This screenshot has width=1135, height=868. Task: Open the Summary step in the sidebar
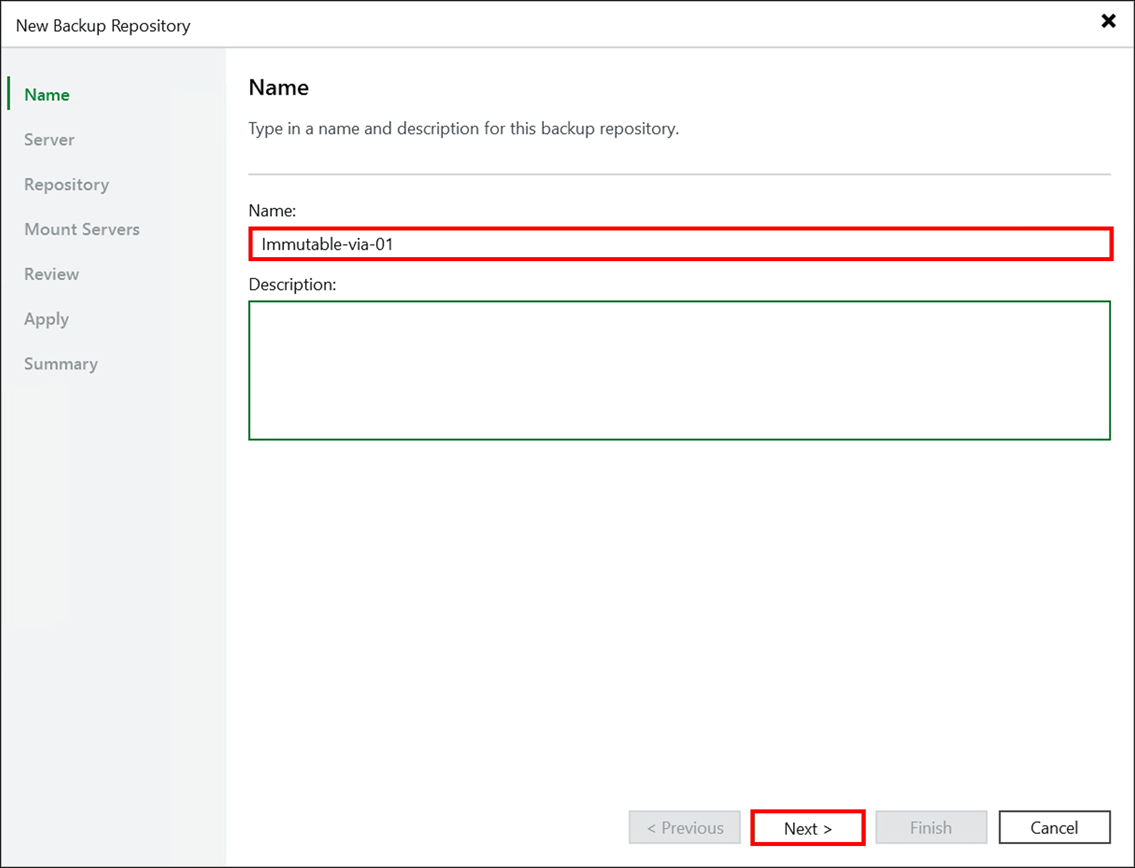point(60,363)
